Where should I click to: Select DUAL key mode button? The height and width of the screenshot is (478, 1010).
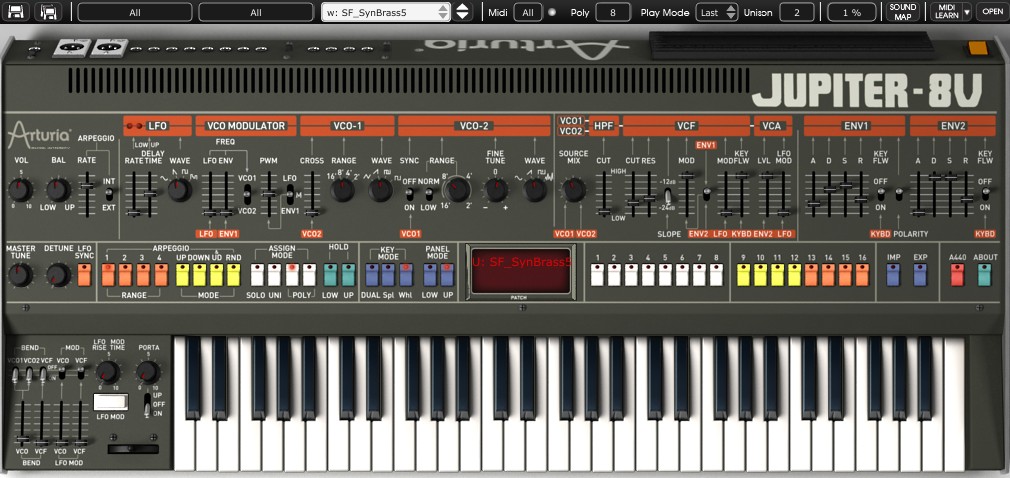point(372,274)
